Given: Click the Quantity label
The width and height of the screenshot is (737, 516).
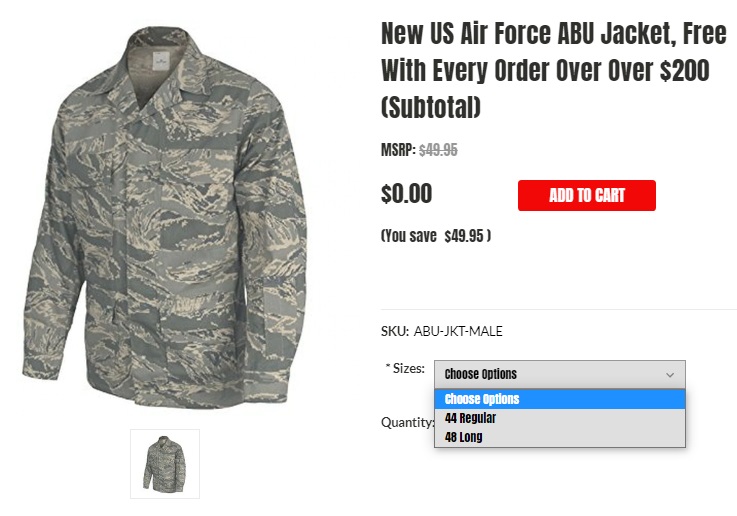Looking at the screenshot, I should 407,422.
